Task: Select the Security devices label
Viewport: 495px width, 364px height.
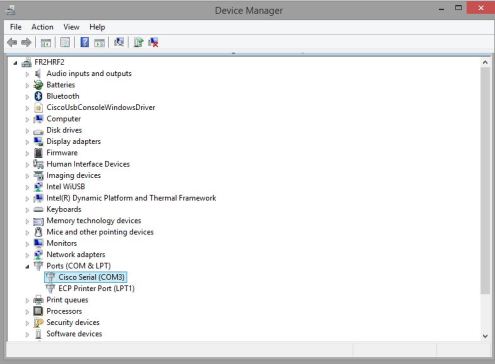Action: tap(73, 323)
